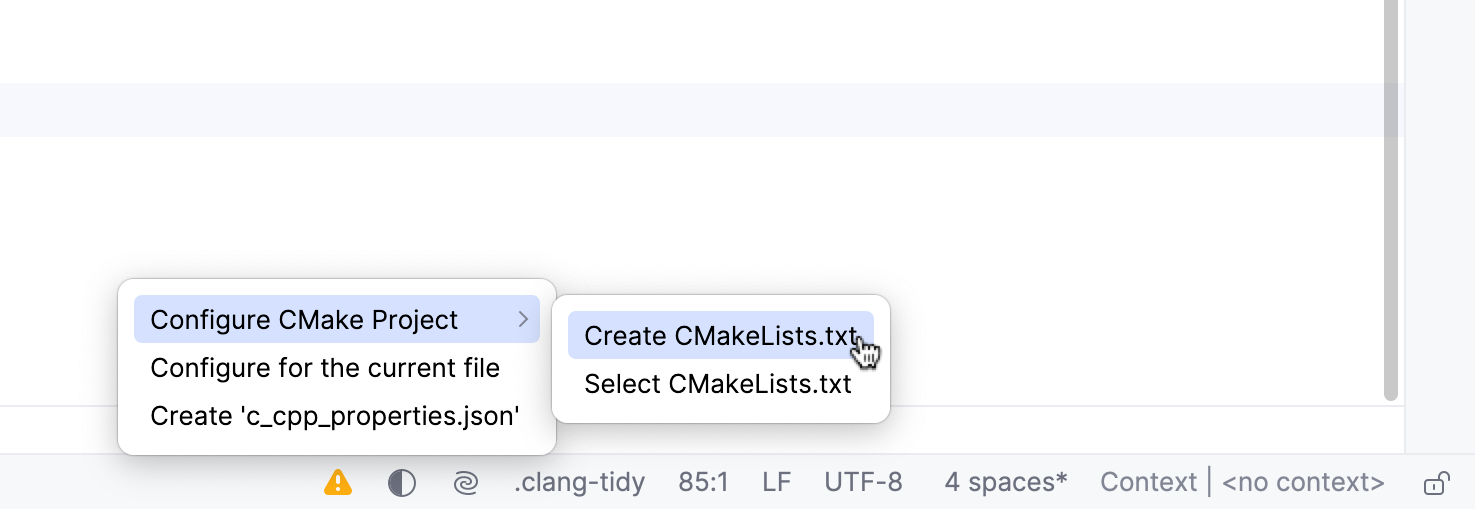1475x509 pixels.
Task: Open the LF line separator selector
Action: point(776,483)
